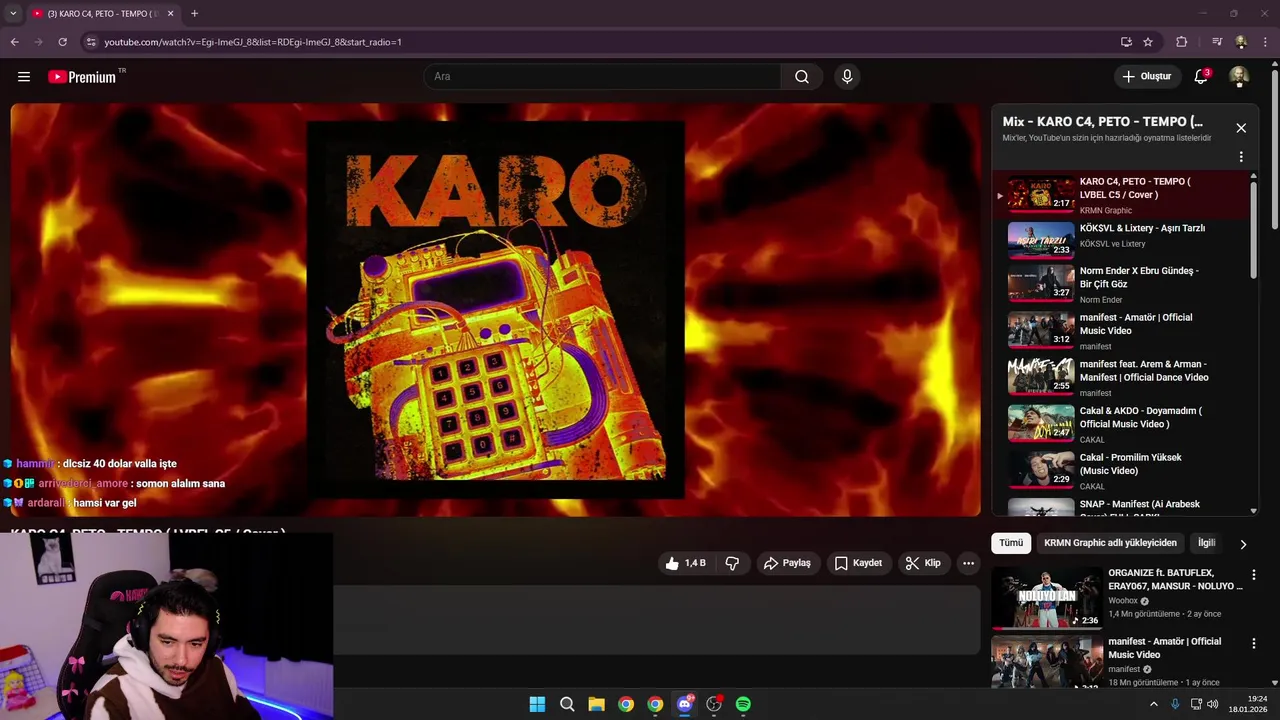The height and width of the screenshot is (720, 1280).
Task: Close the Mix playlist panel
Action: (1241, 128)
